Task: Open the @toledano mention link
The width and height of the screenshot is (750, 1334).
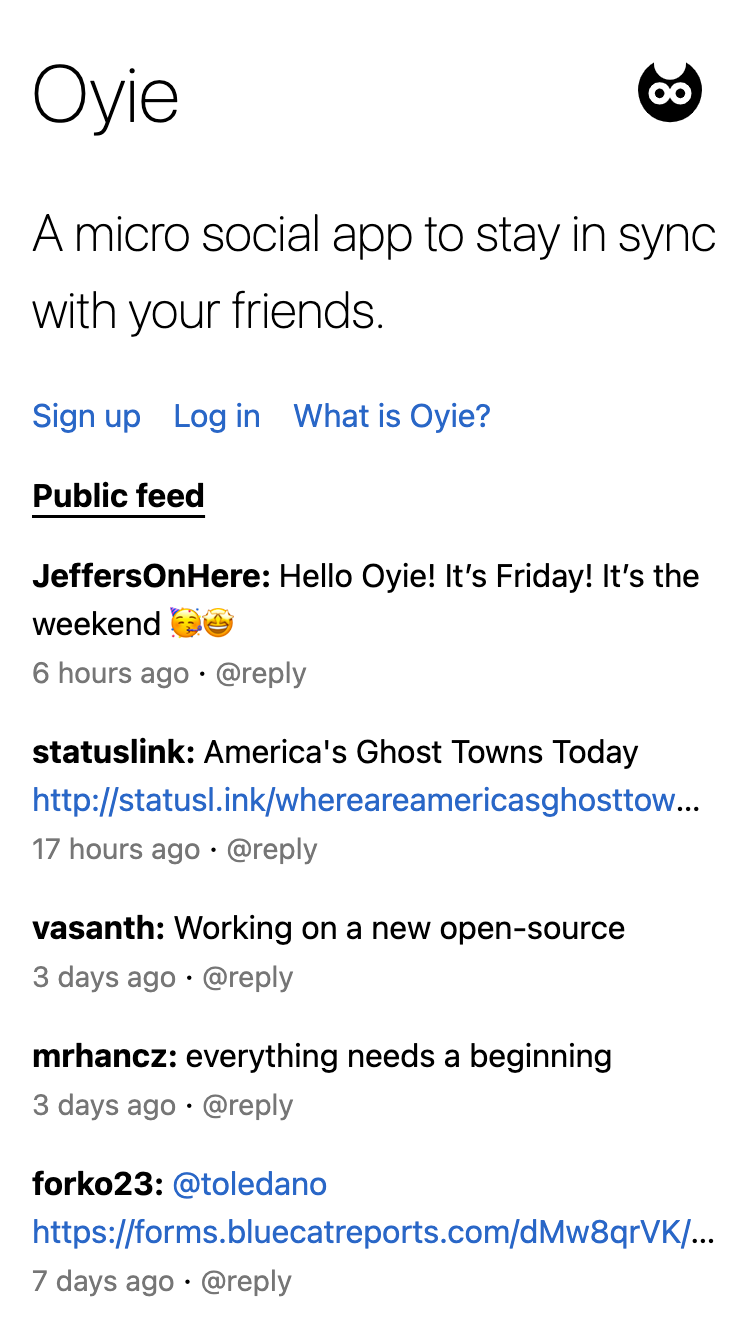Action: [250, 1184]
